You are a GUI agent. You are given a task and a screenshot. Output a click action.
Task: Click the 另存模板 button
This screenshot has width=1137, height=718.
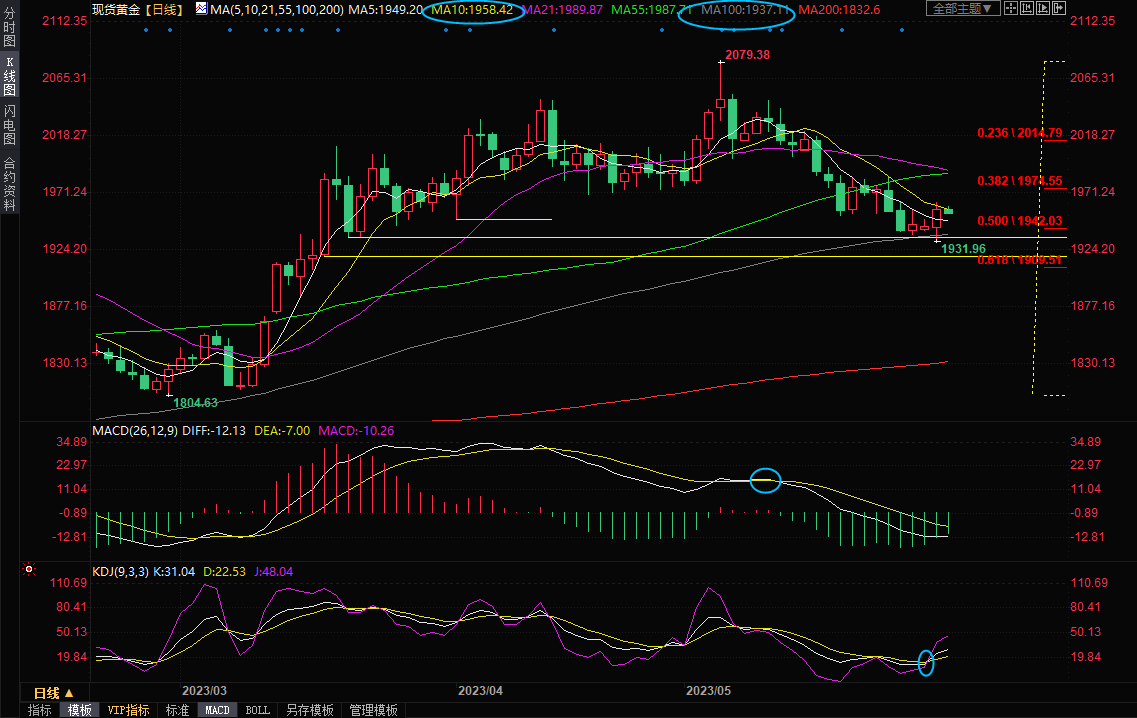tap(309, 710)
